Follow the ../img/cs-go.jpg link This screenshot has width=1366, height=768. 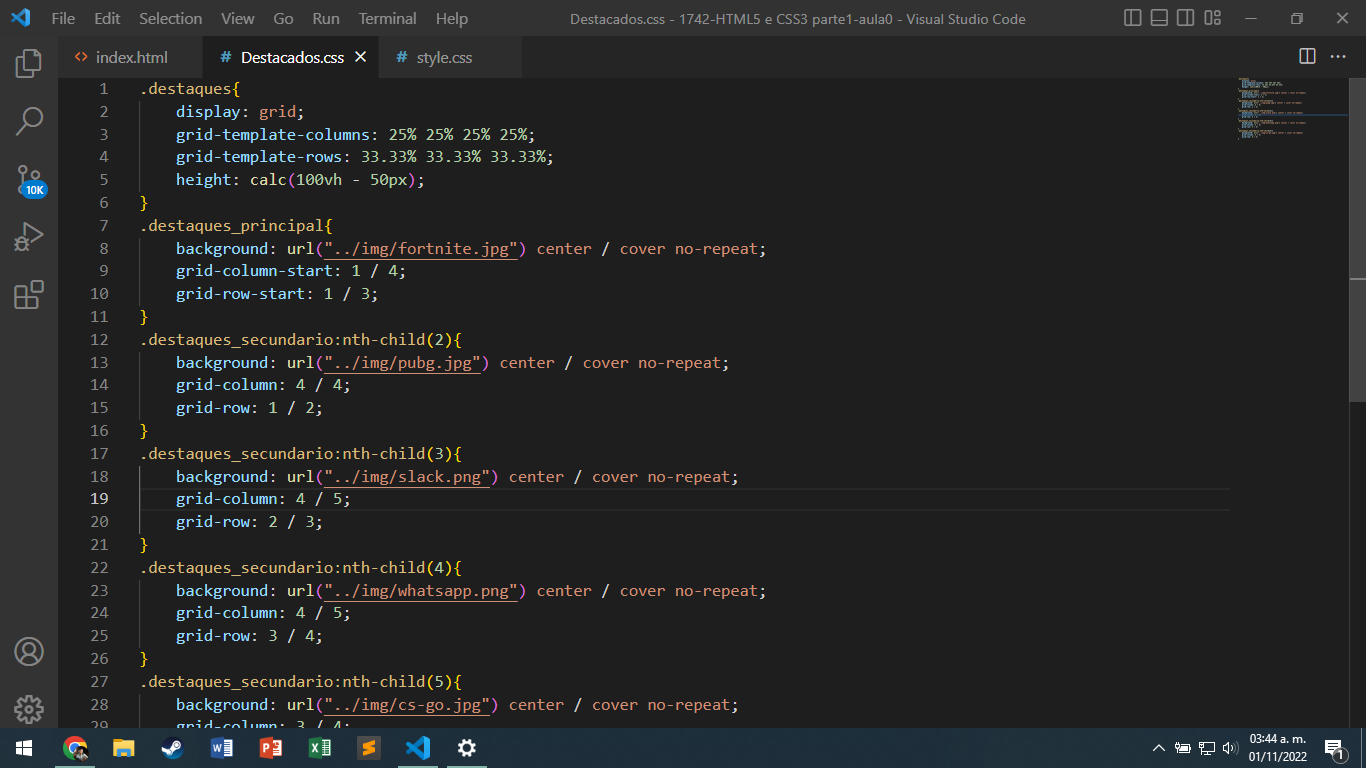pos(407,704)
